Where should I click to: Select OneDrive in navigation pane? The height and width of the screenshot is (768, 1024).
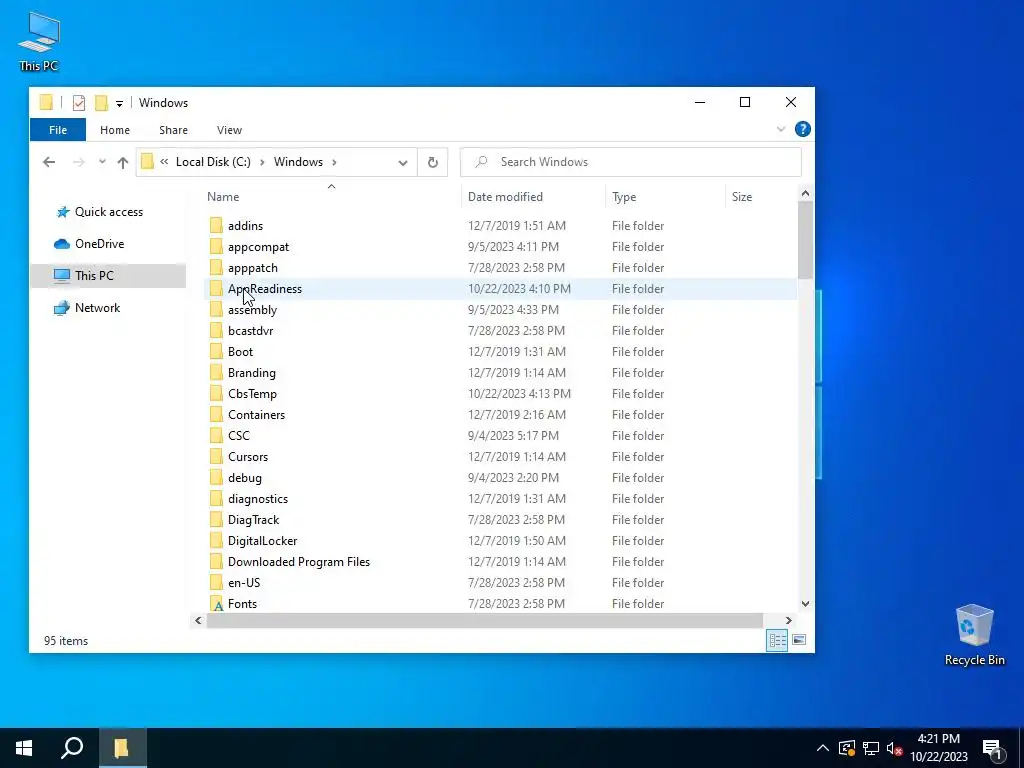pyautogui.click(x=99, y=244)
